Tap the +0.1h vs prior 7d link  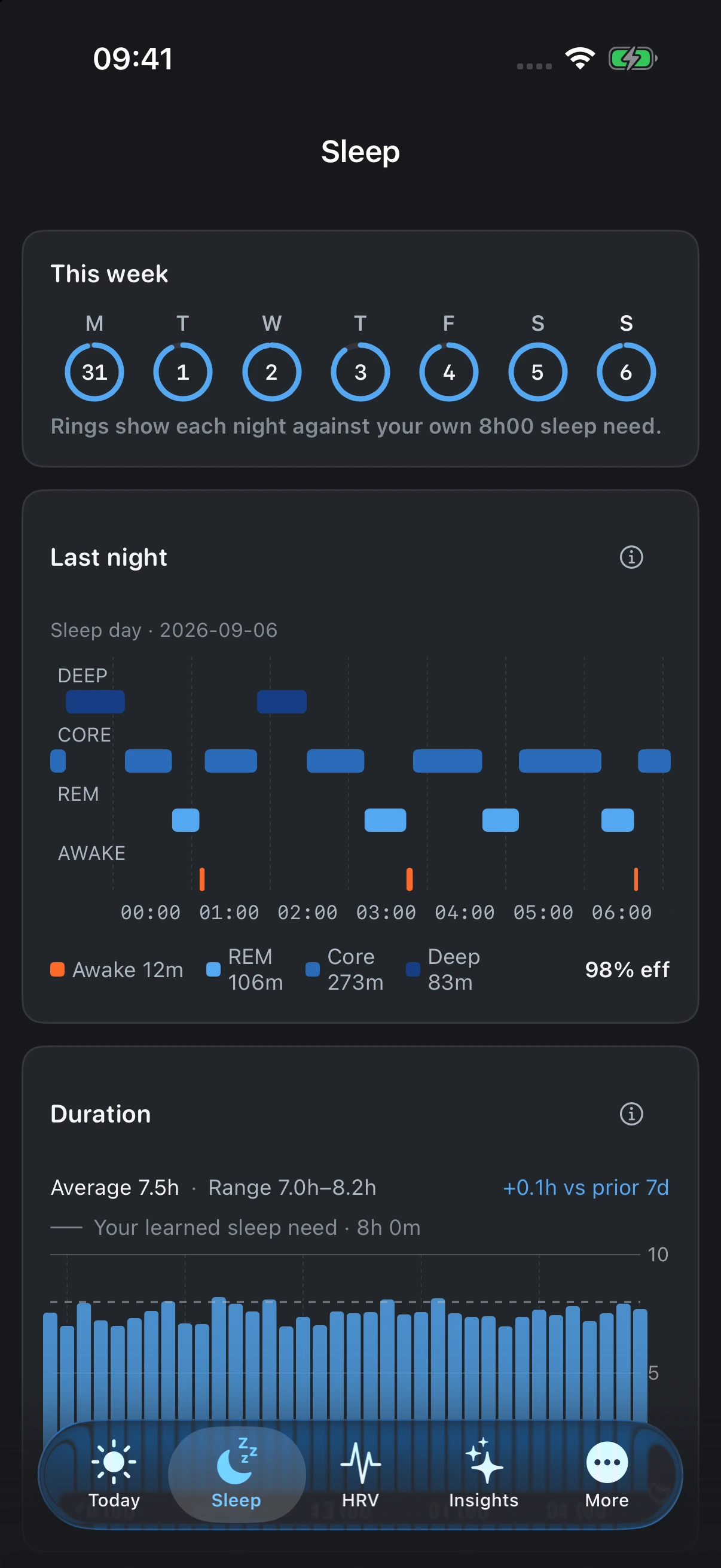pos(585,1187)
